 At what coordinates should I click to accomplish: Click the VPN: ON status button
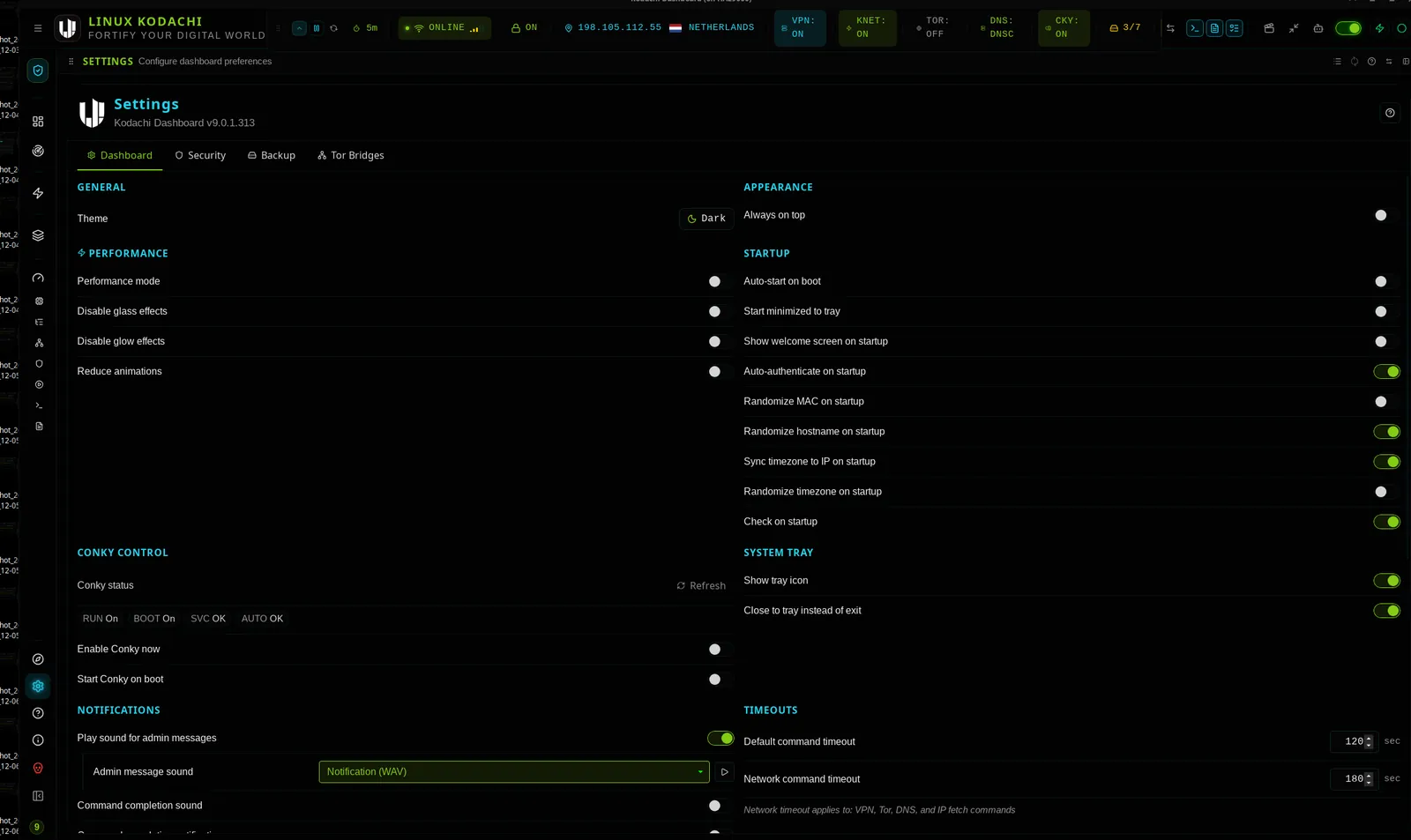(x=800, y=28)
